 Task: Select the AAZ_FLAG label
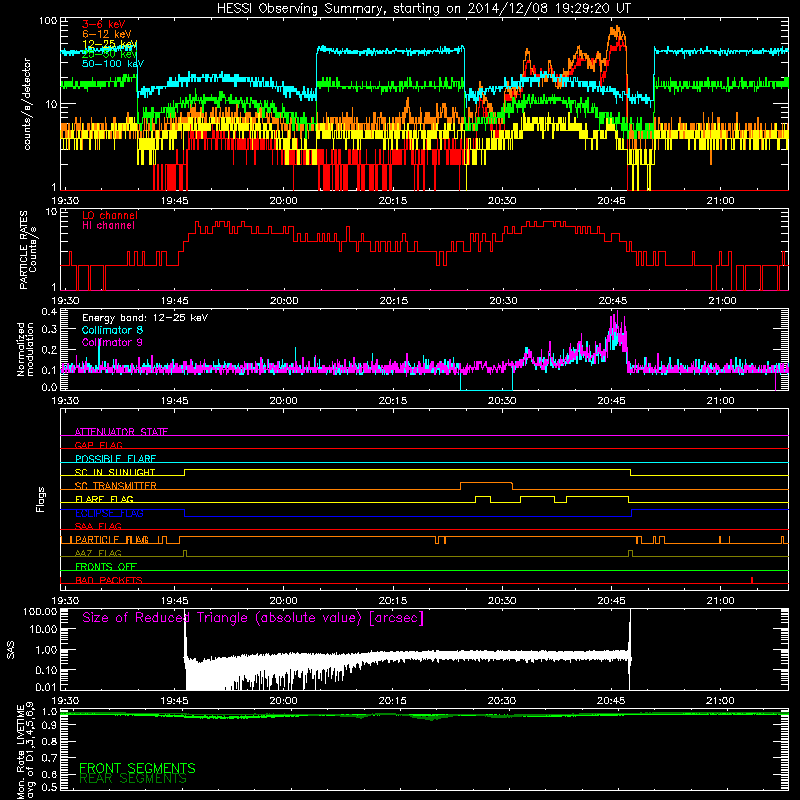98,553
